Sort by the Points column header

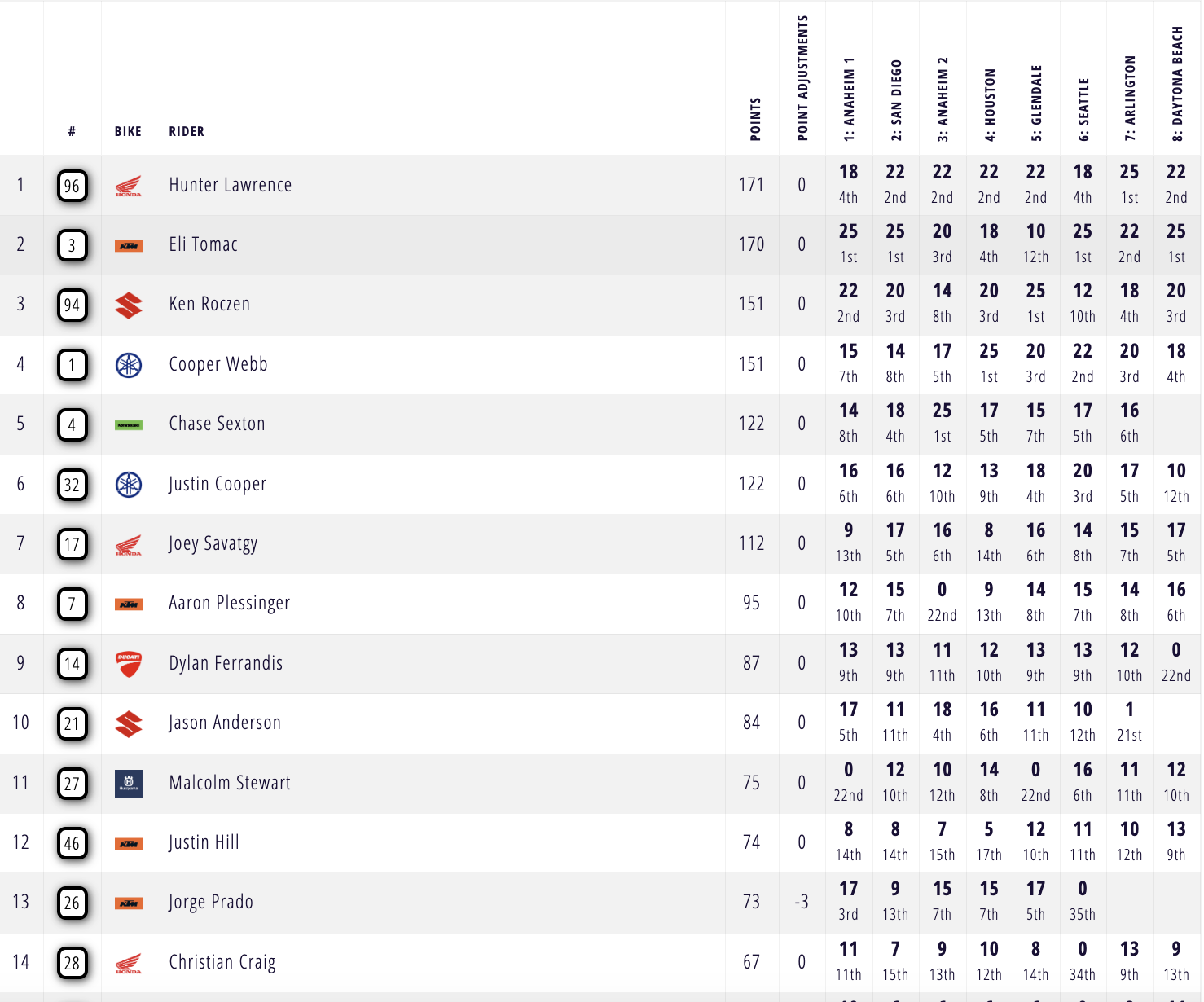point(755,119)
